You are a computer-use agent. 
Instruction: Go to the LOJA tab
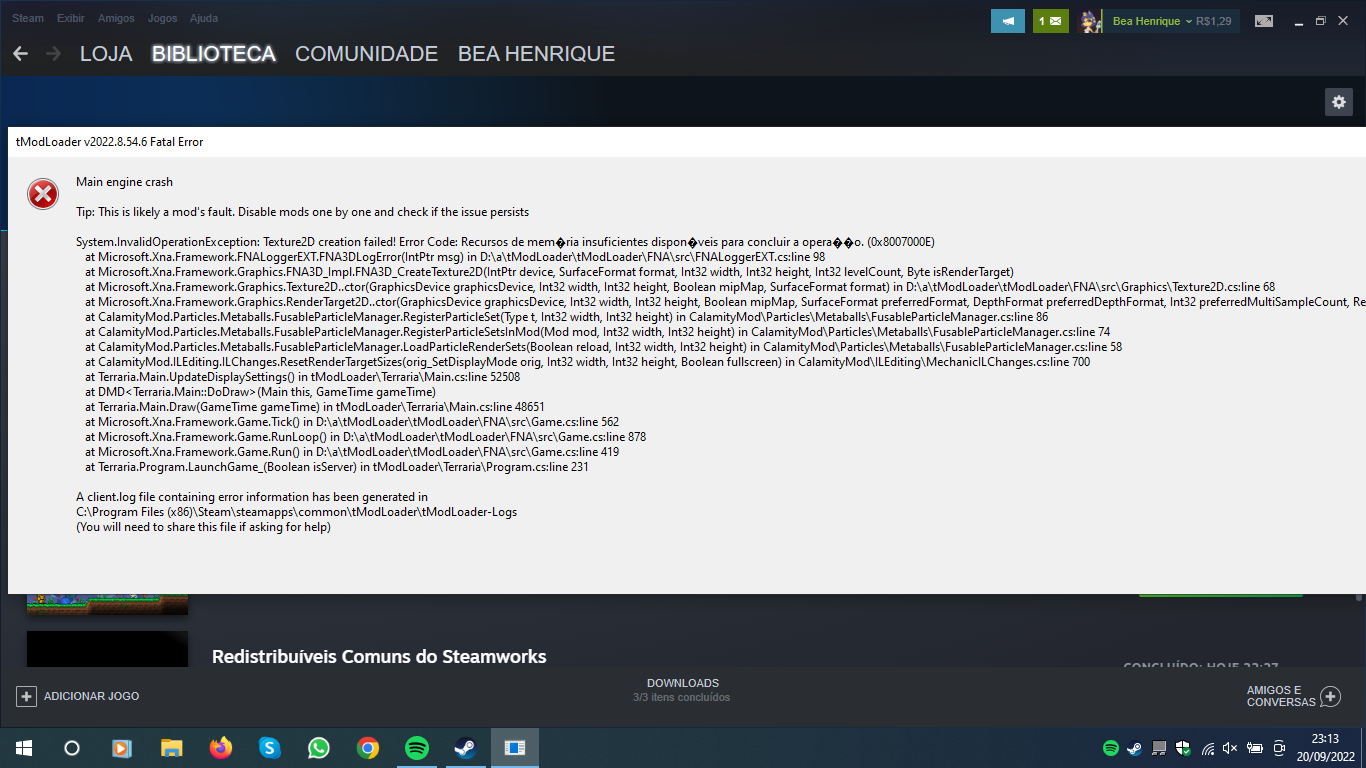click(x=106, y=54)
